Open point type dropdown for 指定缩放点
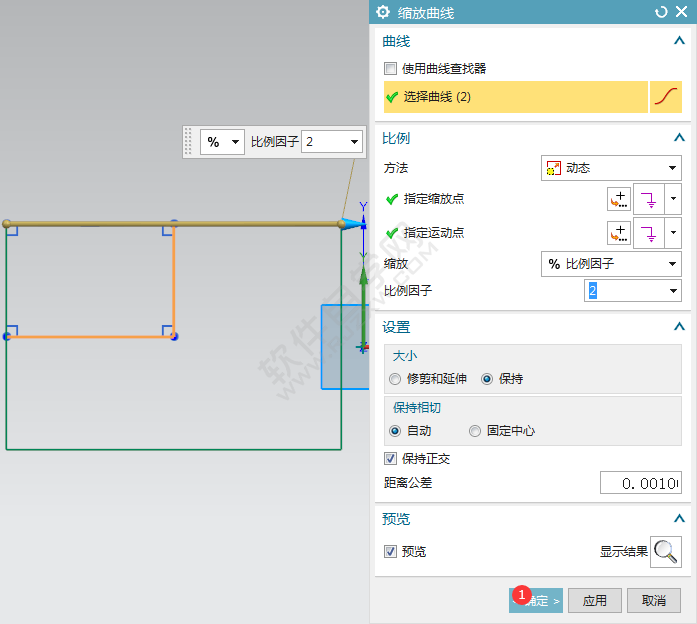 [x=673, y=199]
